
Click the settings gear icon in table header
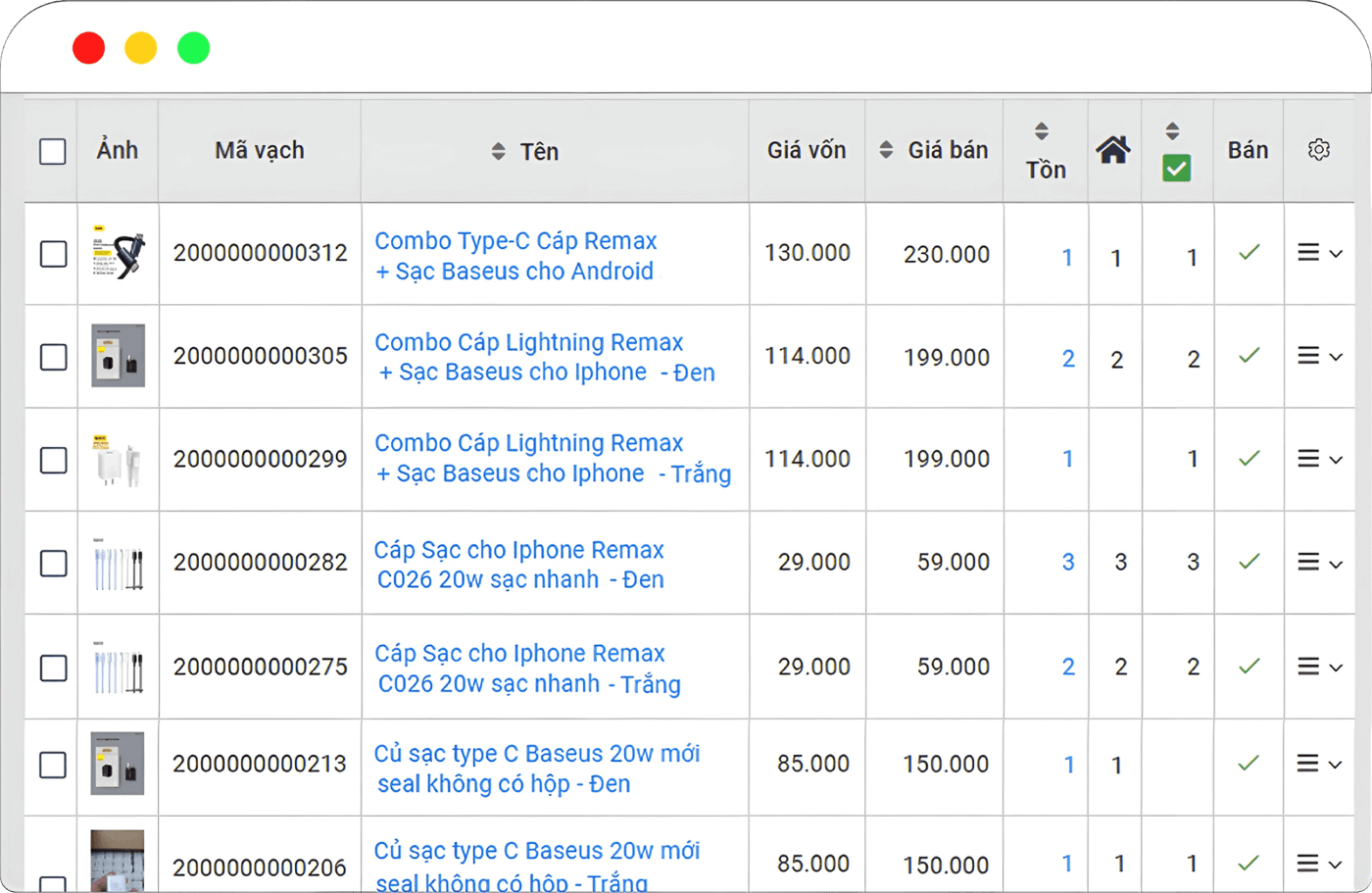1318,150
